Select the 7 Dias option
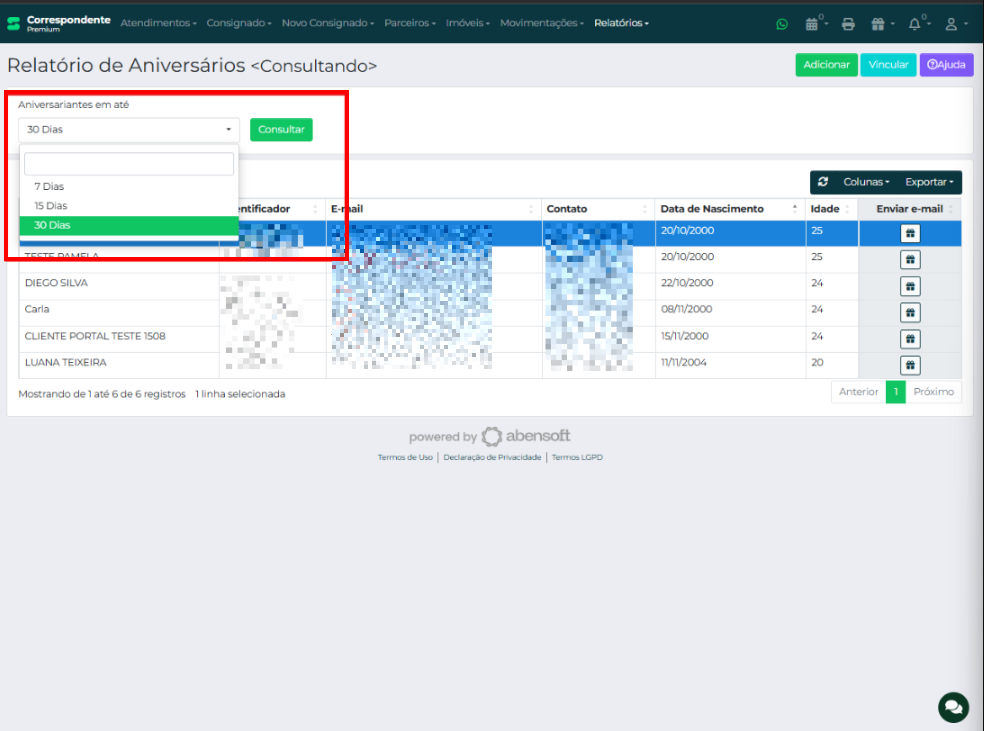Image resolution: width=984 pixels, height=731 pixels. point(49,187)
